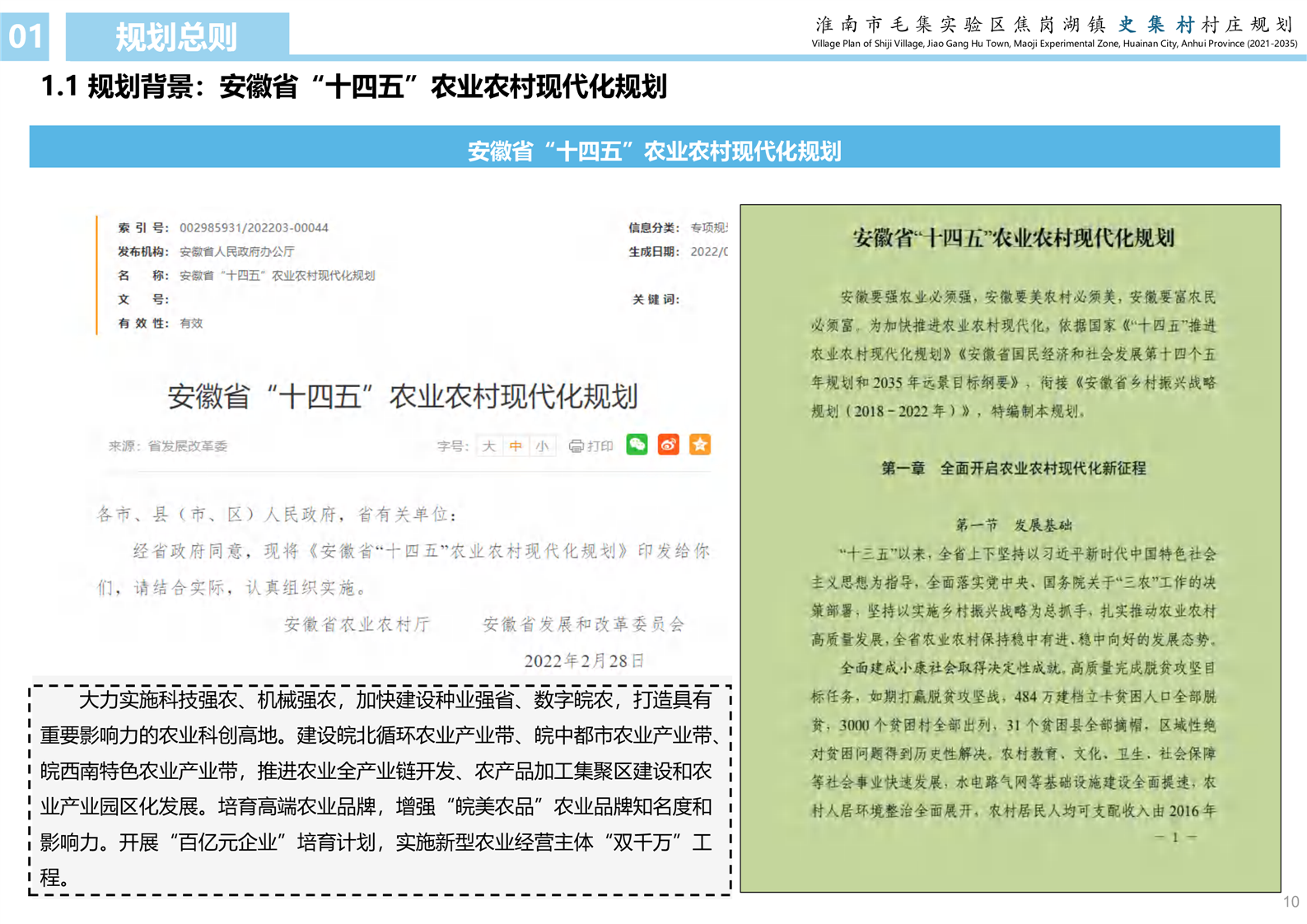Click the printer icon beside 打印
The image size is (1307, 924).
[x=576, y=446]
